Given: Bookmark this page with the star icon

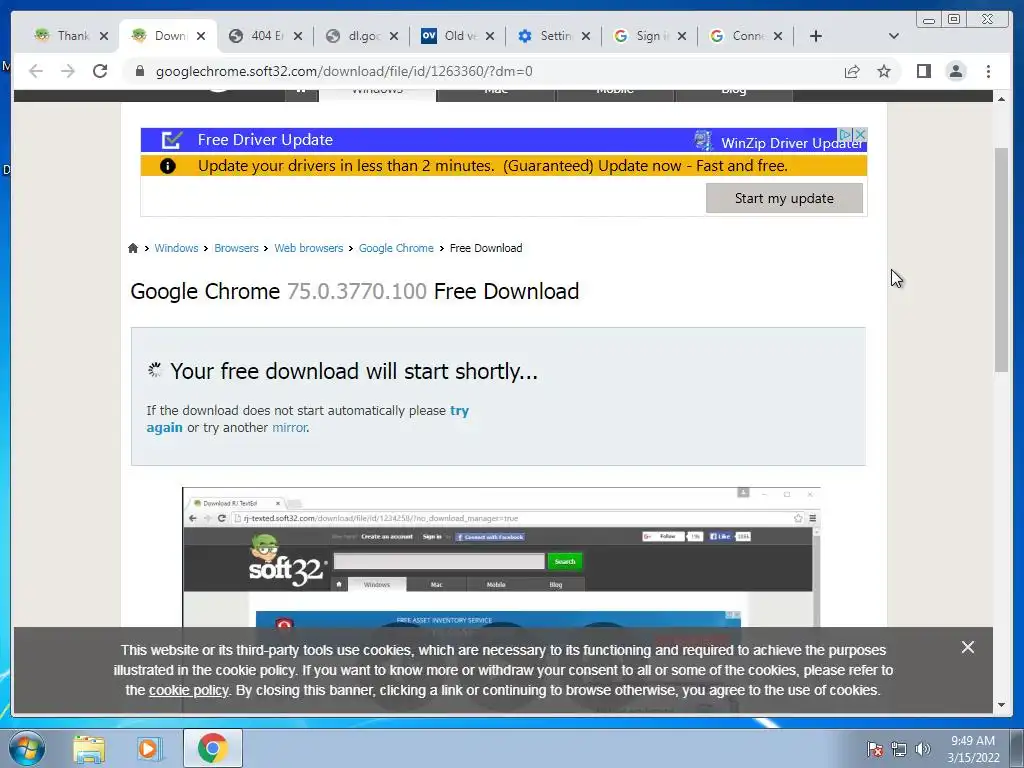Looking at the screenshot, I should [884, 71].
